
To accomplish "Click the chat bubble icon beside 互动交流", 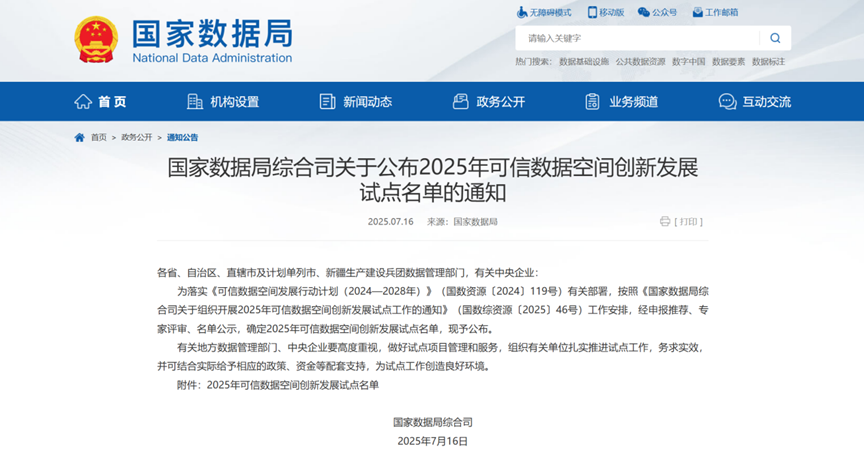I will point(727,101).
